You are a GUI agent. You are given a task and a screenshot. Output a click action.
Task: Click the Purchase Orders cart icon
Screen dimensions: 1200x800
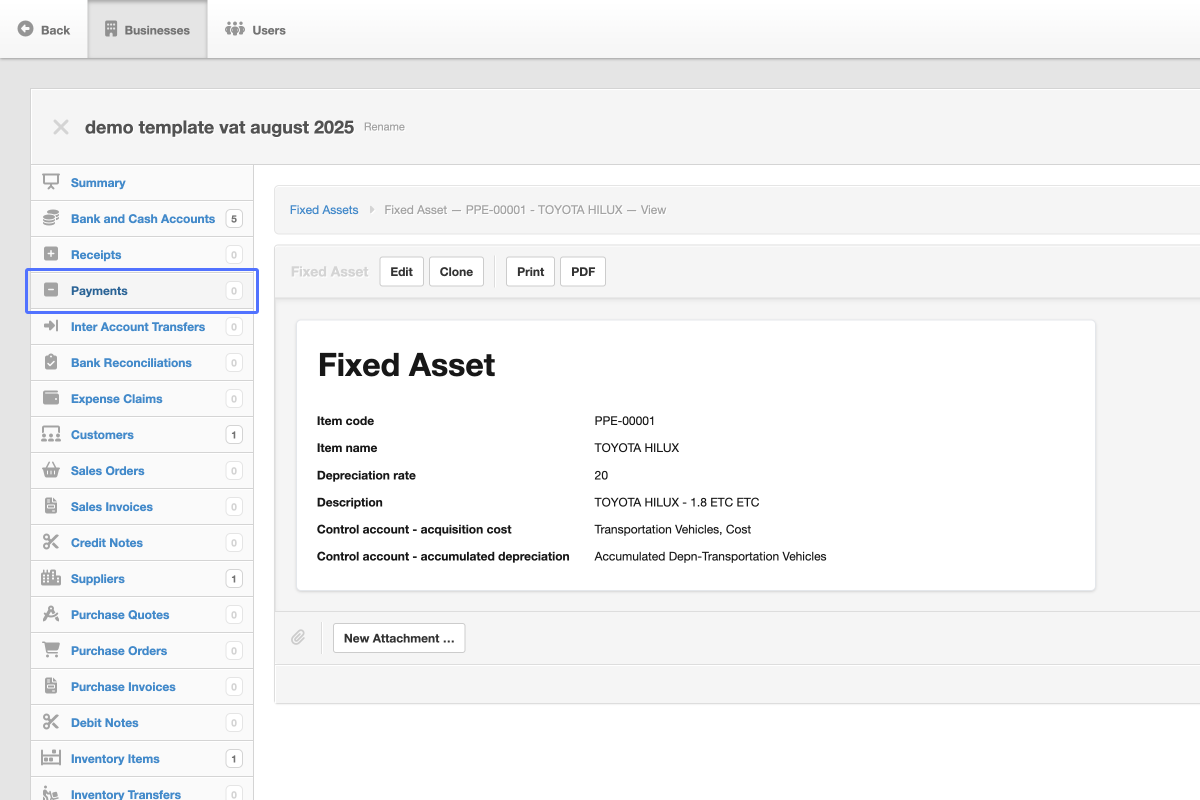(x=51, y=651)
